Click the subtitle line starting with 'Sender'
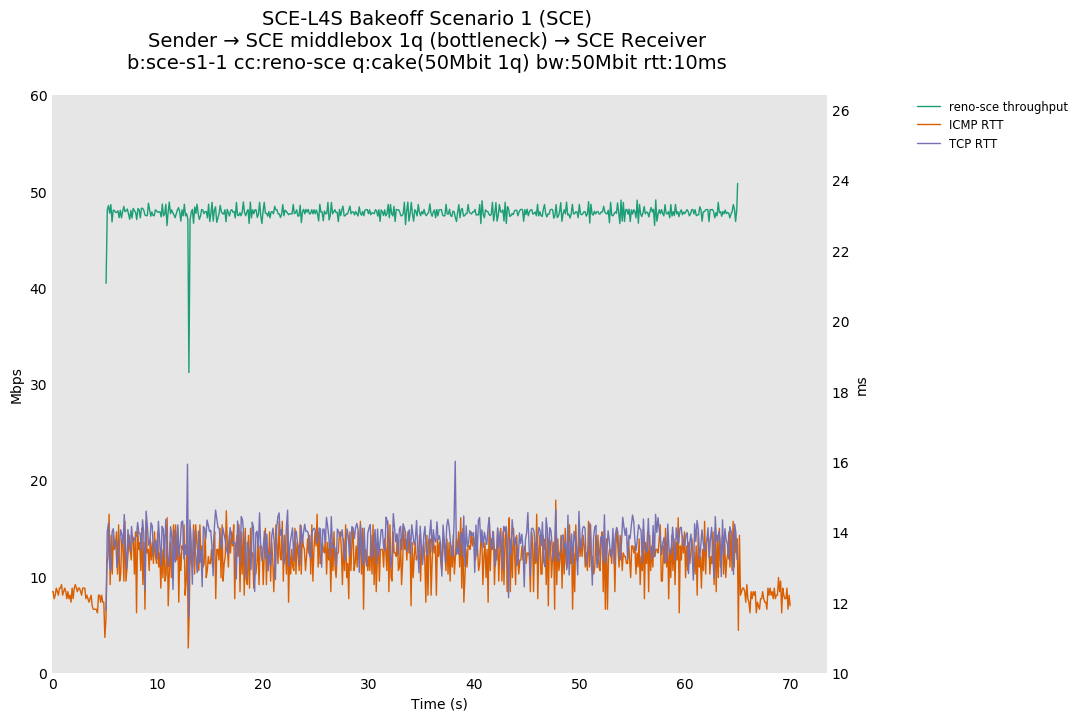1082x721 pixels. coord(427,41)
